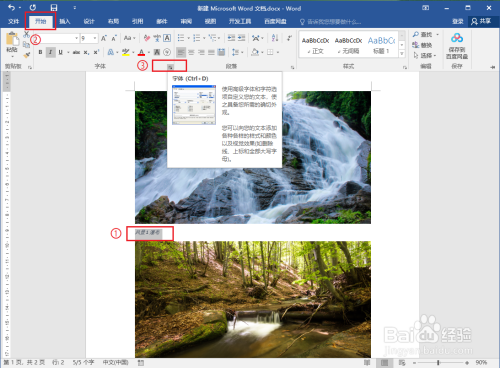The image size is (500, 368).
Task: Switch to the References tab
Action: 137,21
